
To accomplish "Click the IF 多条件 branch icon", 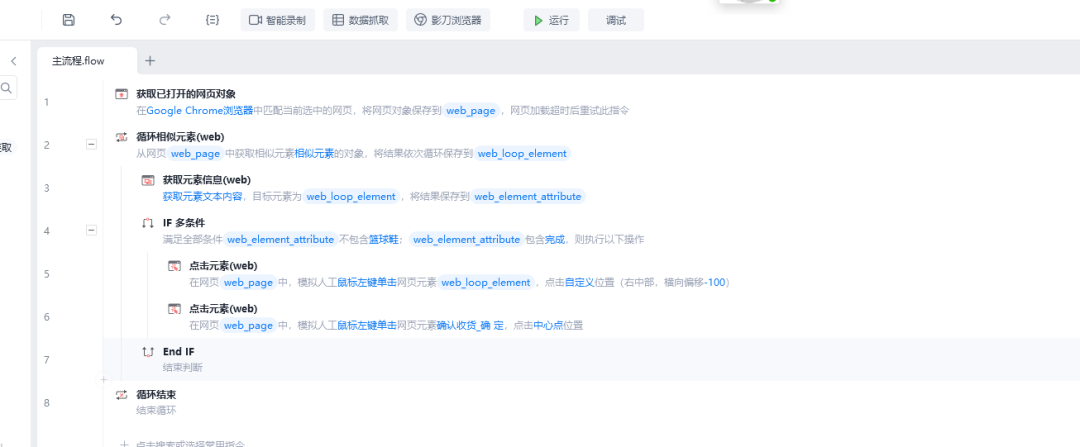I will [x=148, y=223].
